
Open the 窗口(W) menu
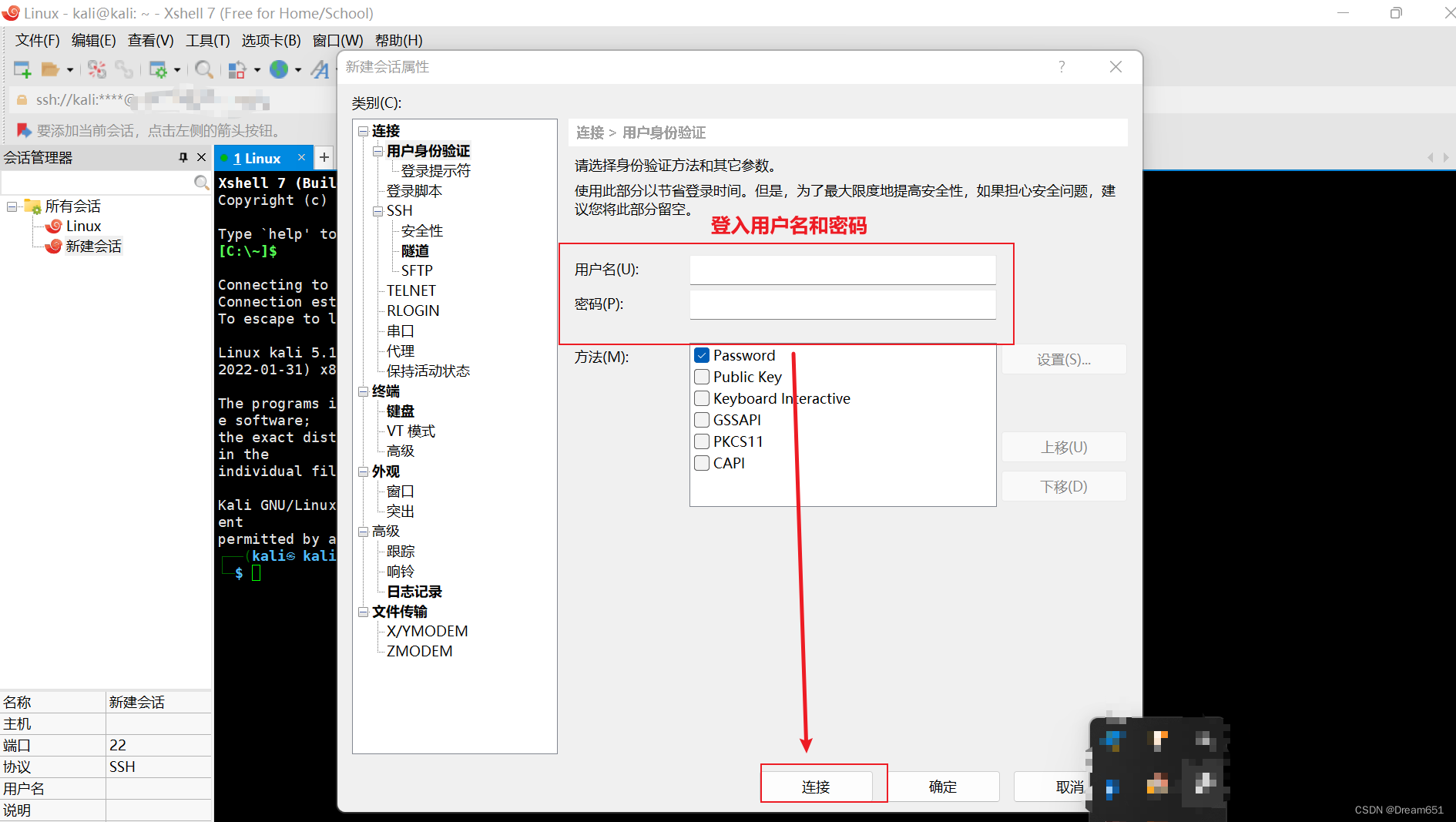337,40
